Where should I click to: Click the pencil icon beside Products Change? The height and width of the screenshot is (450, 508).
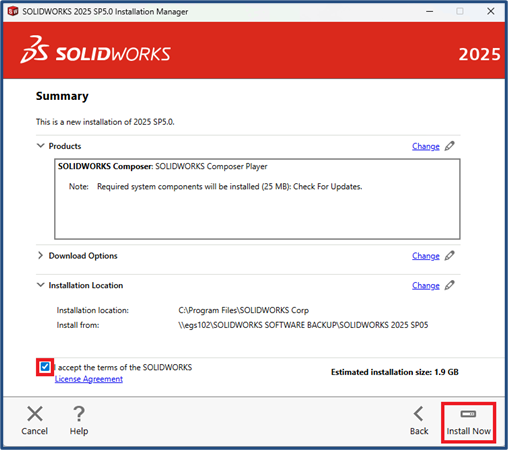(449, 146)
